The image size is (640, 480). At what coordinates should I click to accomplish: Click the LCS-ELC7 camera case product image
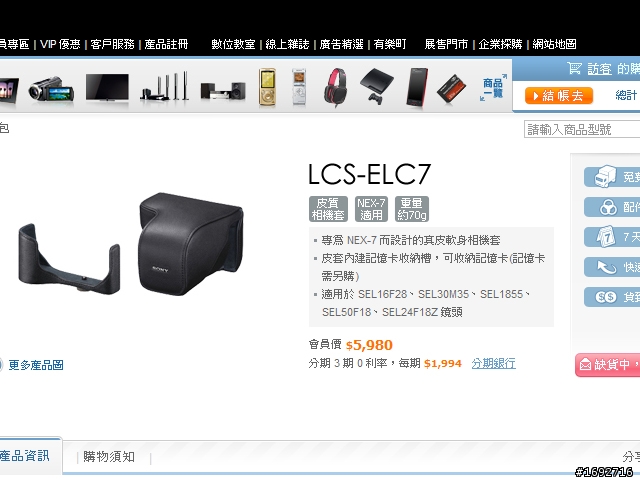(x=131, y=244)
